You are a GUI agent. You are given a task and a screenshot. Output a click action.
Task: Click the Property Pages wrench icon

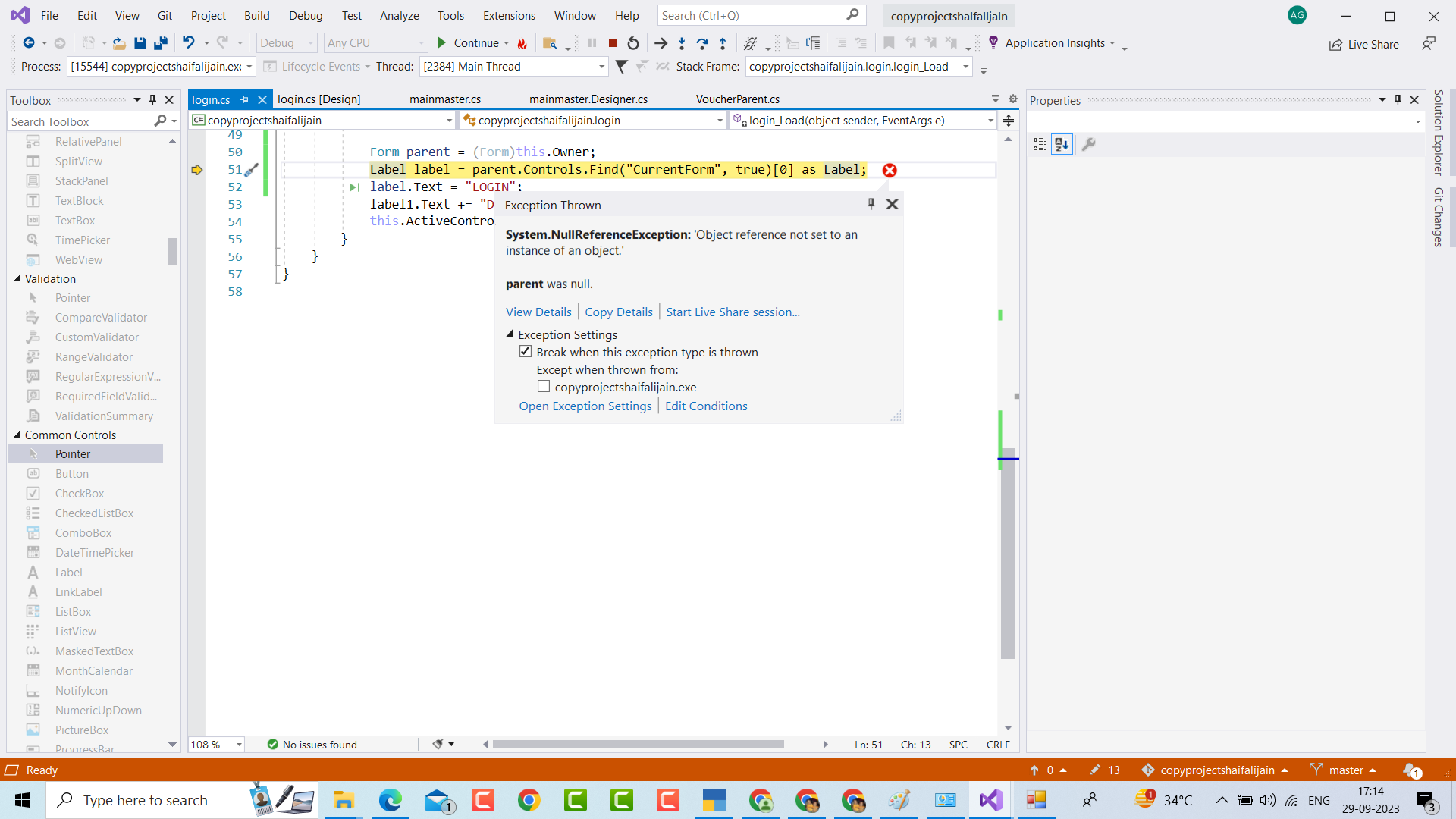(1088, 144)
